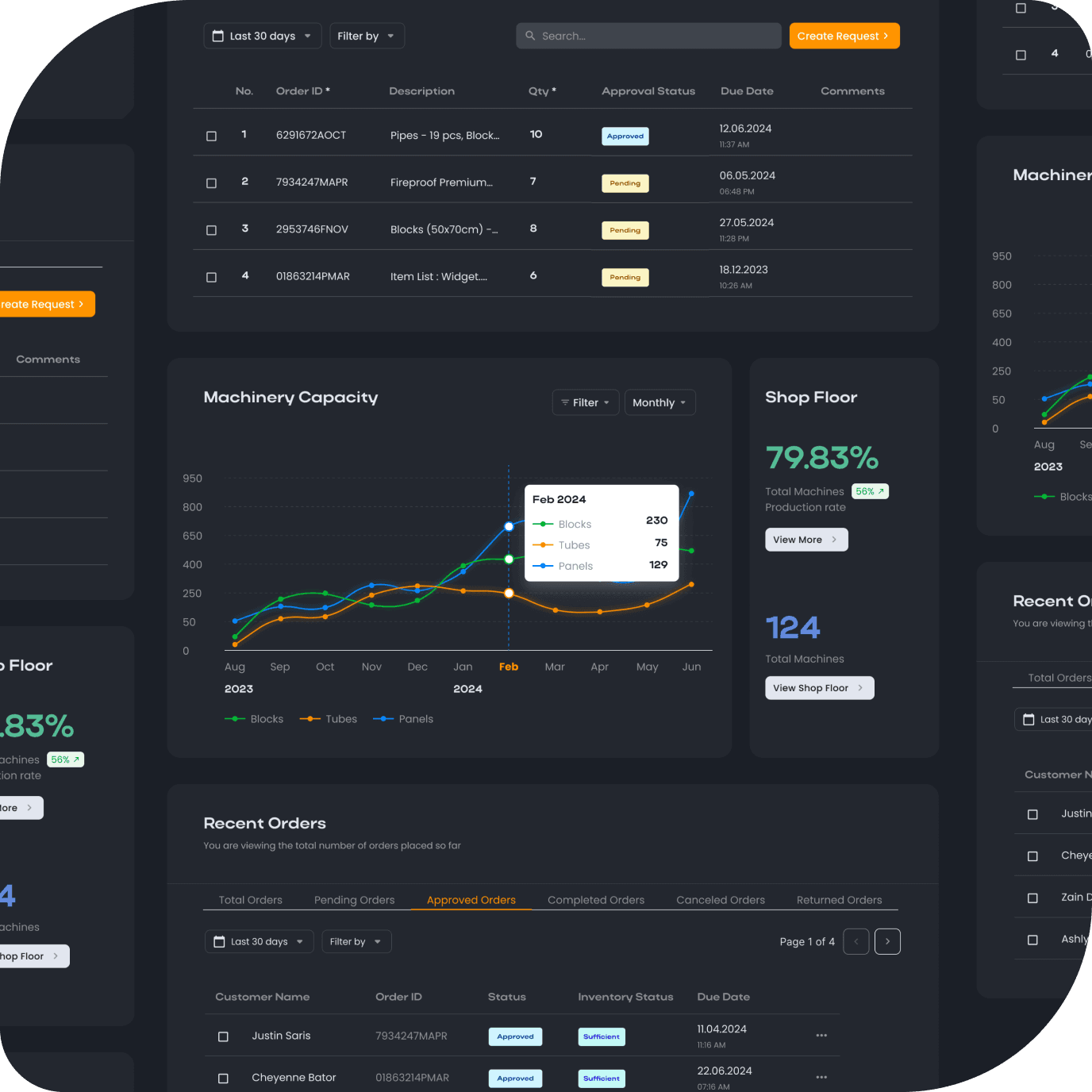Viewport: 1092px width, 1092px height.
Task: Open Filter by dropdown in Recent Orders
Action: coord(356,942)
